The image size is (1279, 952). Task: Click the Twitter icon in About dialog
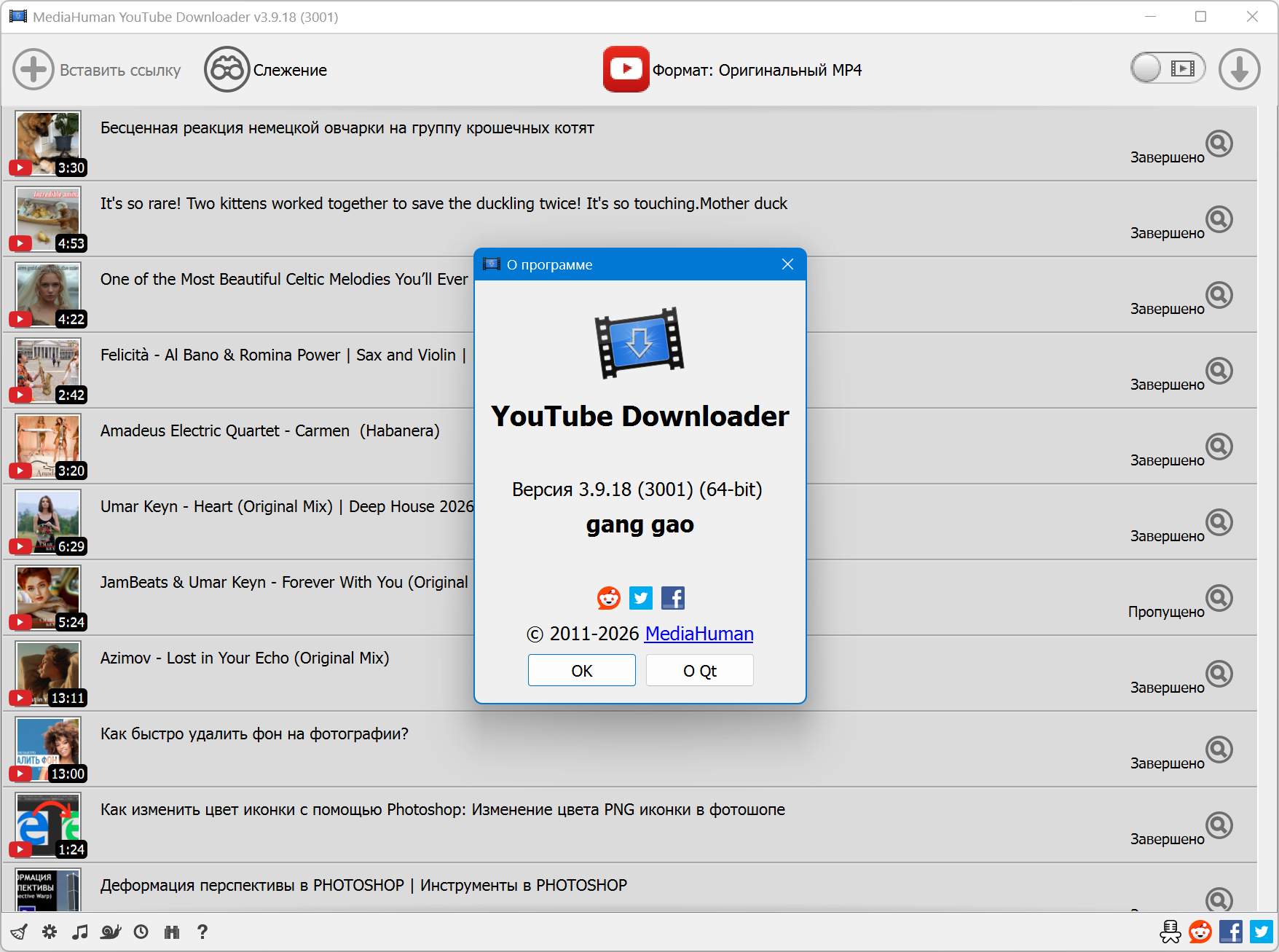tap(640, 598)
